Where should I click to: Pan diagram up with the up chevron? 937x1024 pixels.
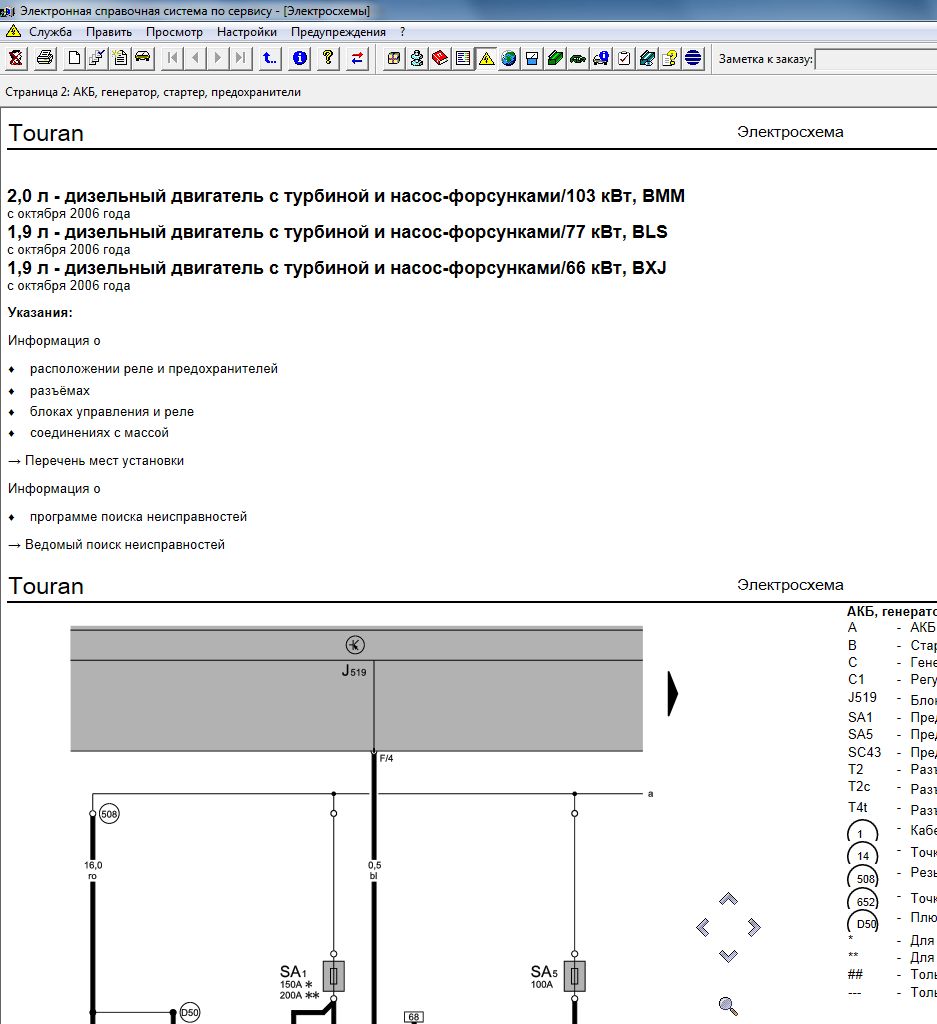[728, 899]
